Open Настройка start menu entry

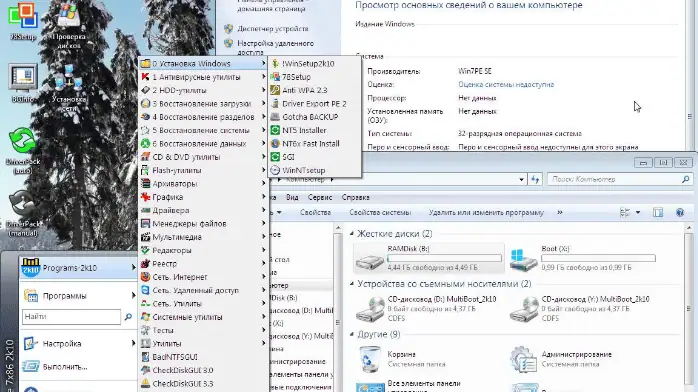[x=78, y=344]
